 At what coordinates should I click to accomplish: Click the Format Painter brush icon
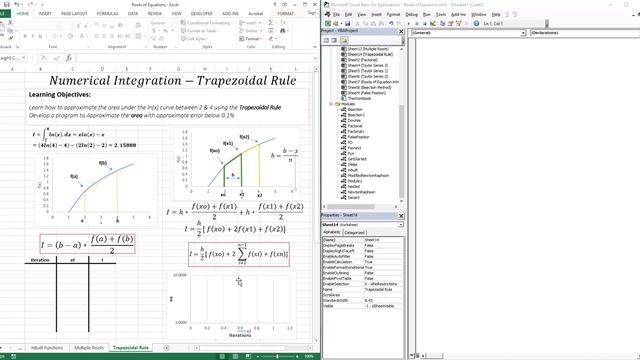point(10,38)
